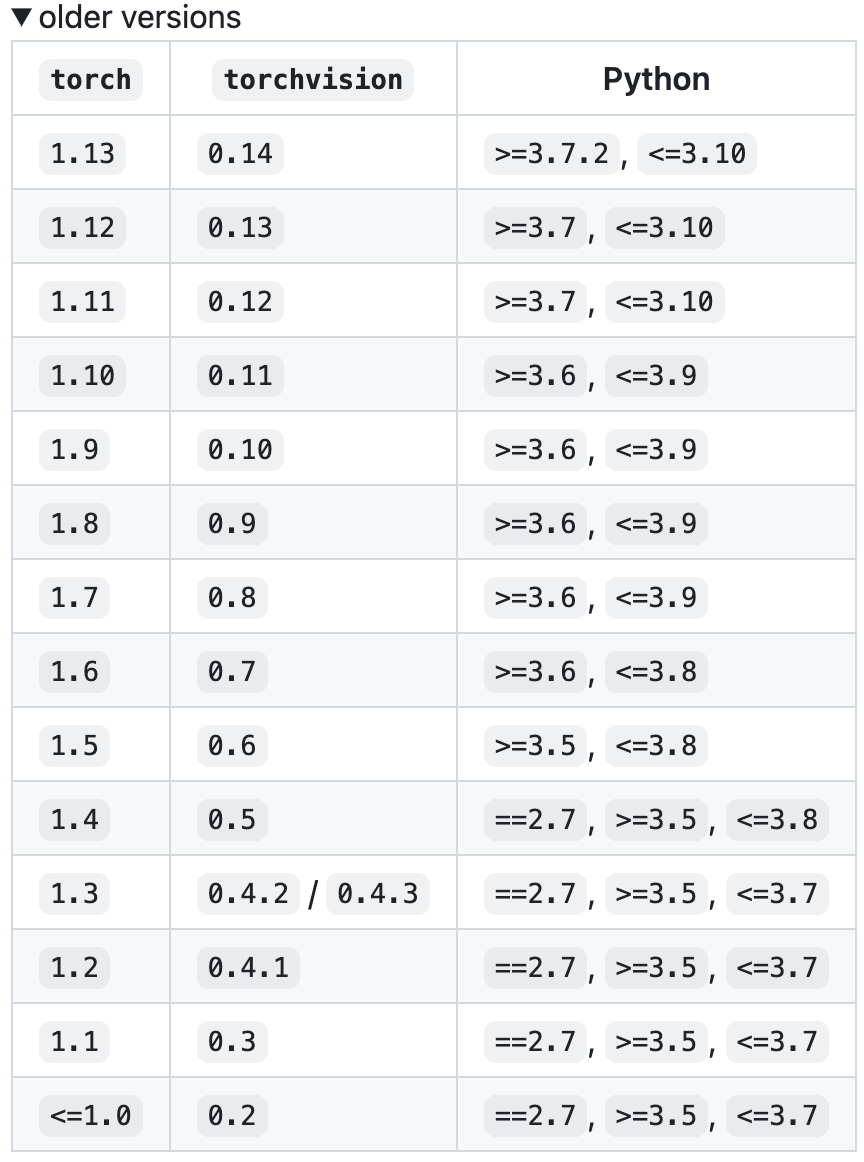This screenshot has width=864, height=1162.
Task: Click the Python column header
Action: 657,79
